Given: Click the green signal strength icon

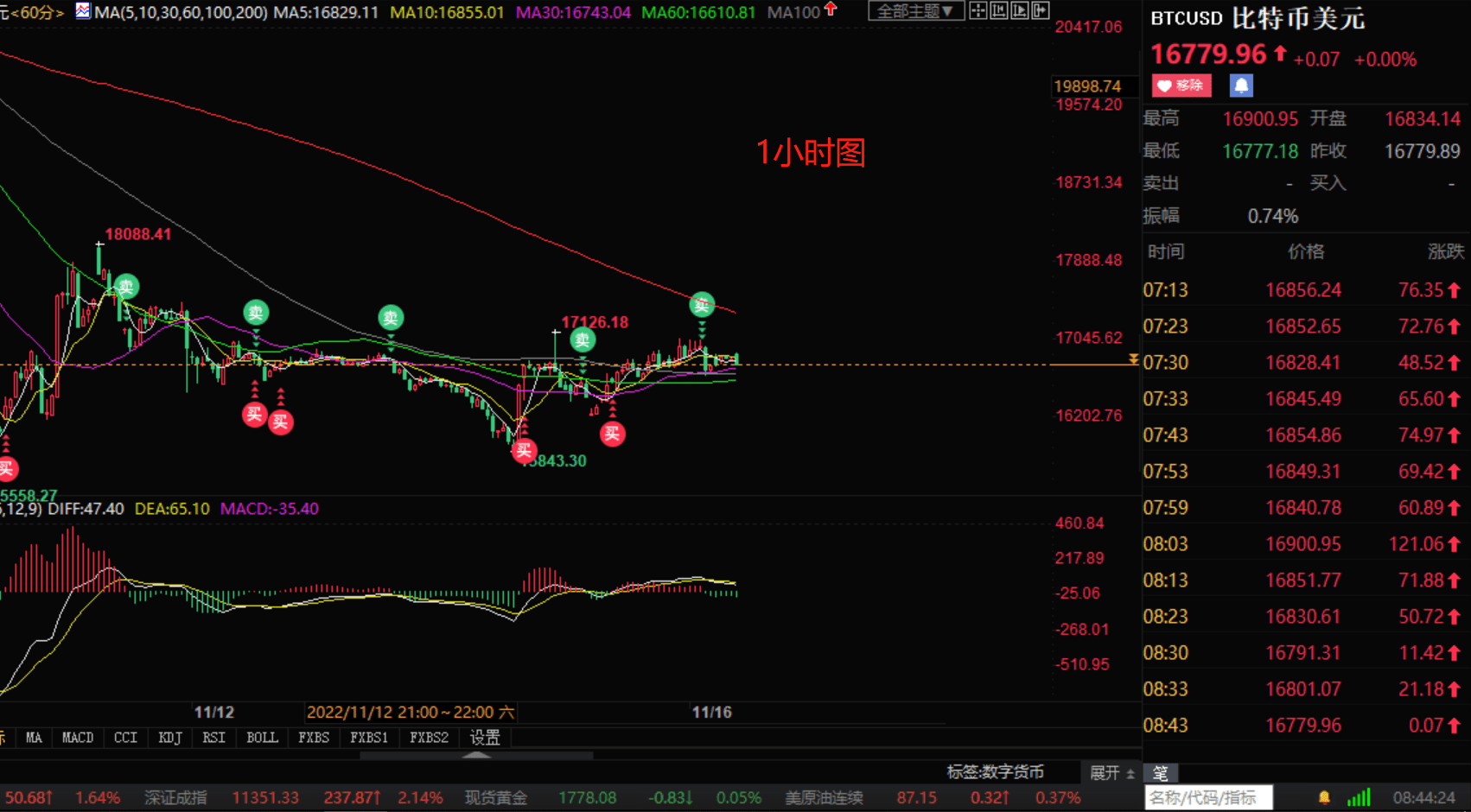Looking at the screenshot, I should [1359, 797].
